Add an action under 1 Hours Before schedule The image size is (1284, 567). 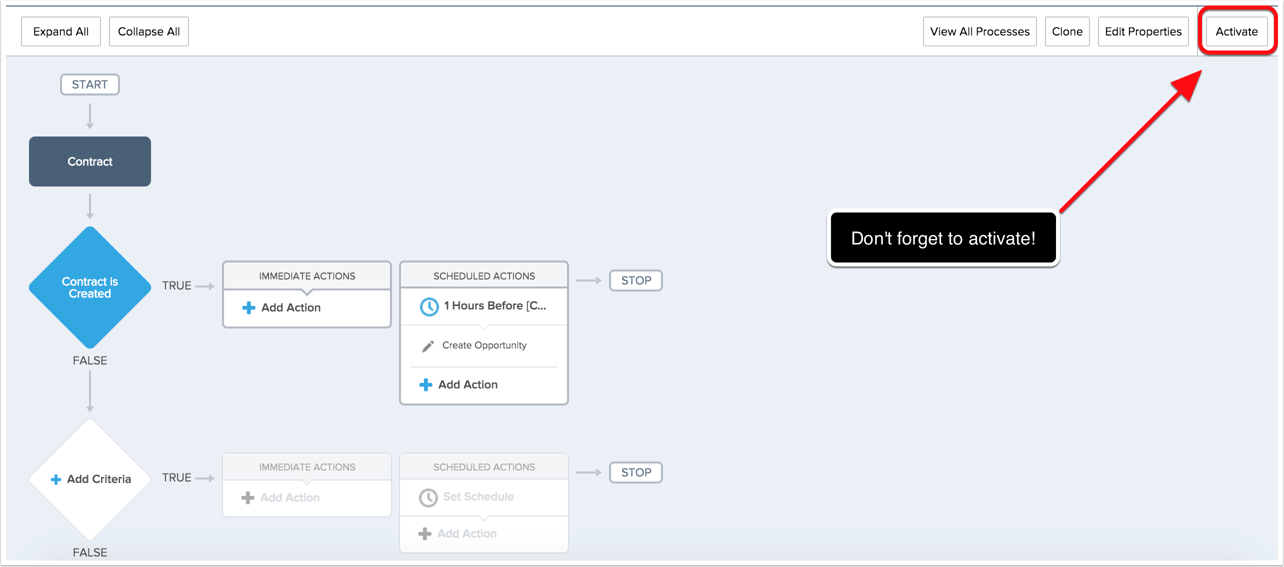(468, 385)
